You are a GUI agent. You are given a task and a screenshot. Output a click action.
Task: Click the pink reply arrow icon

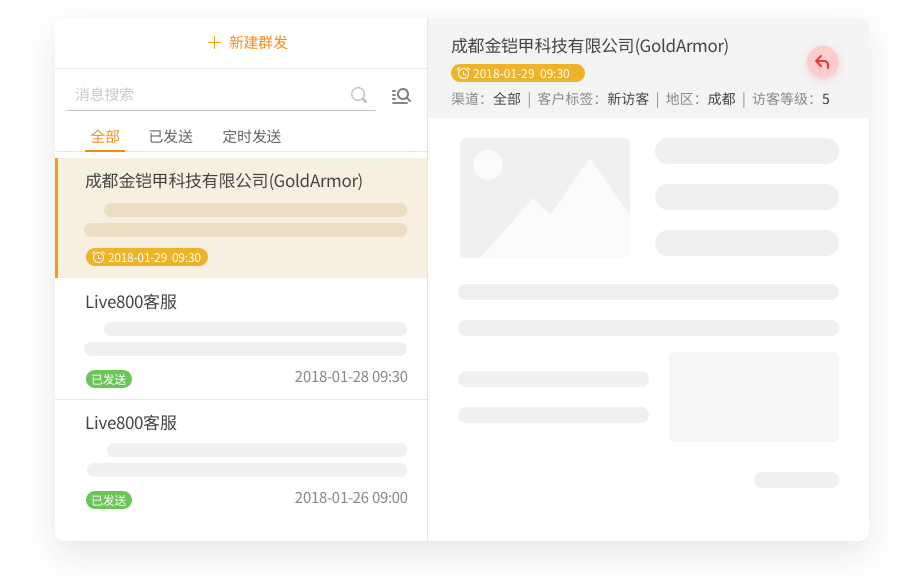822,61
